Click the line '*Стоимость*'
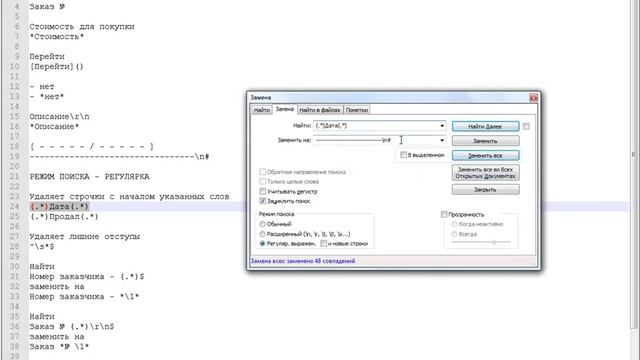Viewport: 640px width, 360px height. pyautogui.click(x=57, y=37)
